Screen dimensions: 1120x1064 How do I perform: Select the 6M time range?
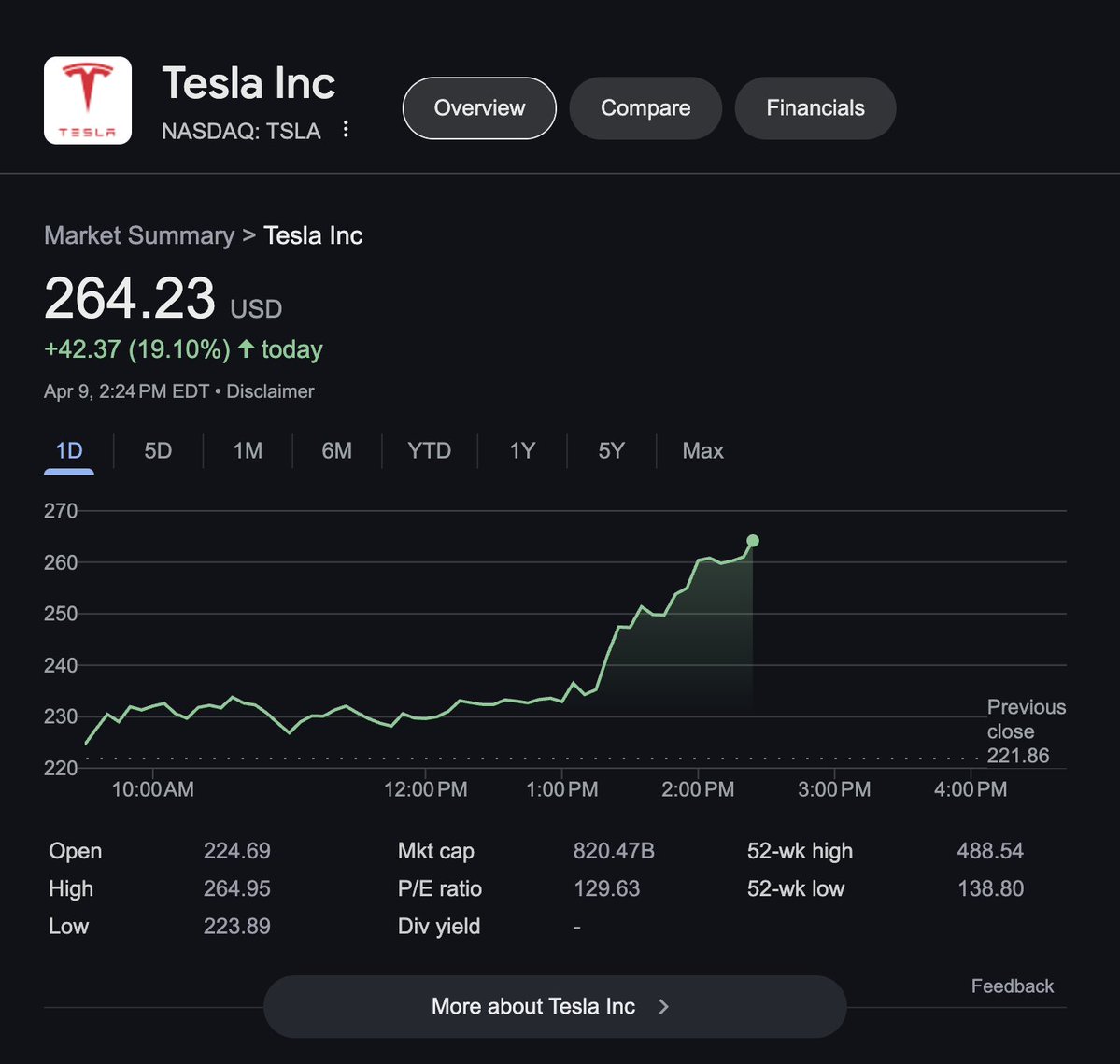336,450
